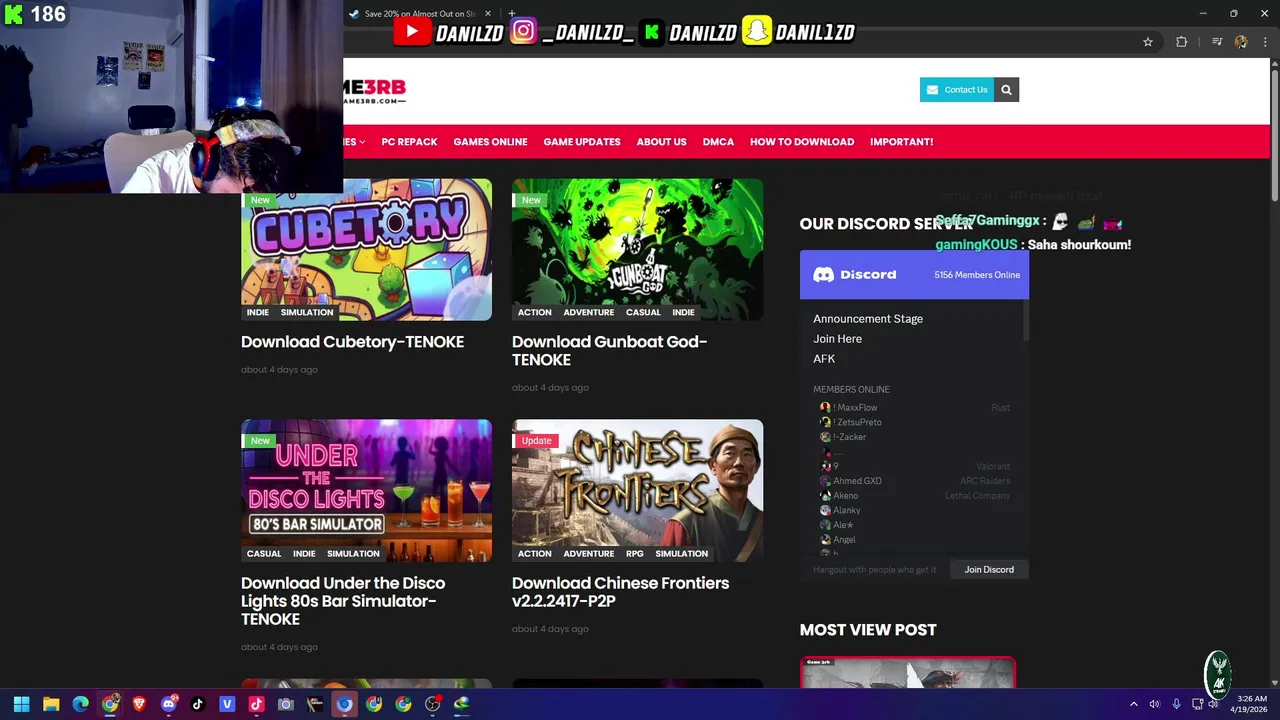Click CASUAL tag on Gunboat God card
This screenshot has height=720, width=1280.
643,313
